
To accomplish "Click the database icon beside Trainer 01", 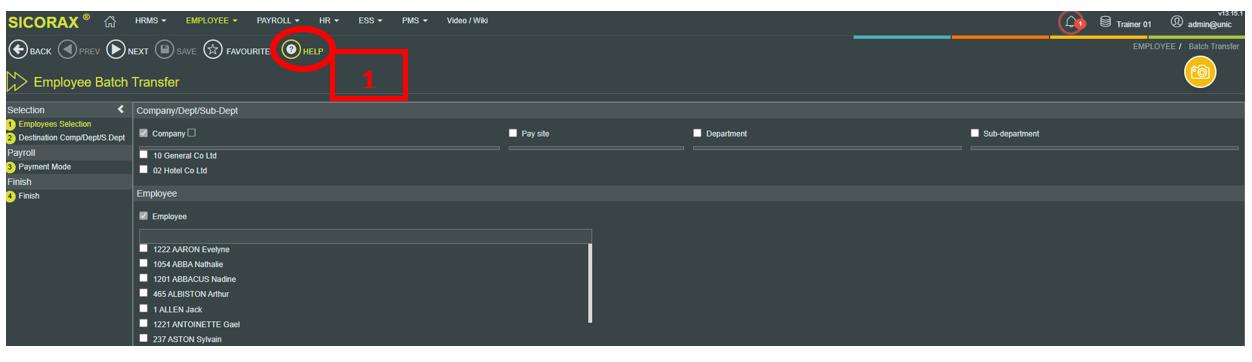I will coord(1105,22).
